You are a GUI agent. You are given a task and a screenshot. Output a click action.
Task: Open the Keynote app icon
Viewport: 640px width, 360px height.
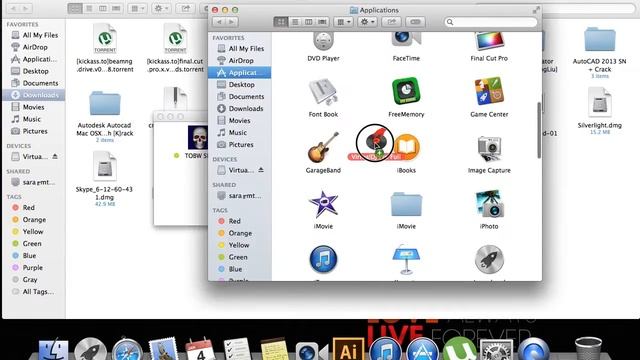tap(406, 260)
